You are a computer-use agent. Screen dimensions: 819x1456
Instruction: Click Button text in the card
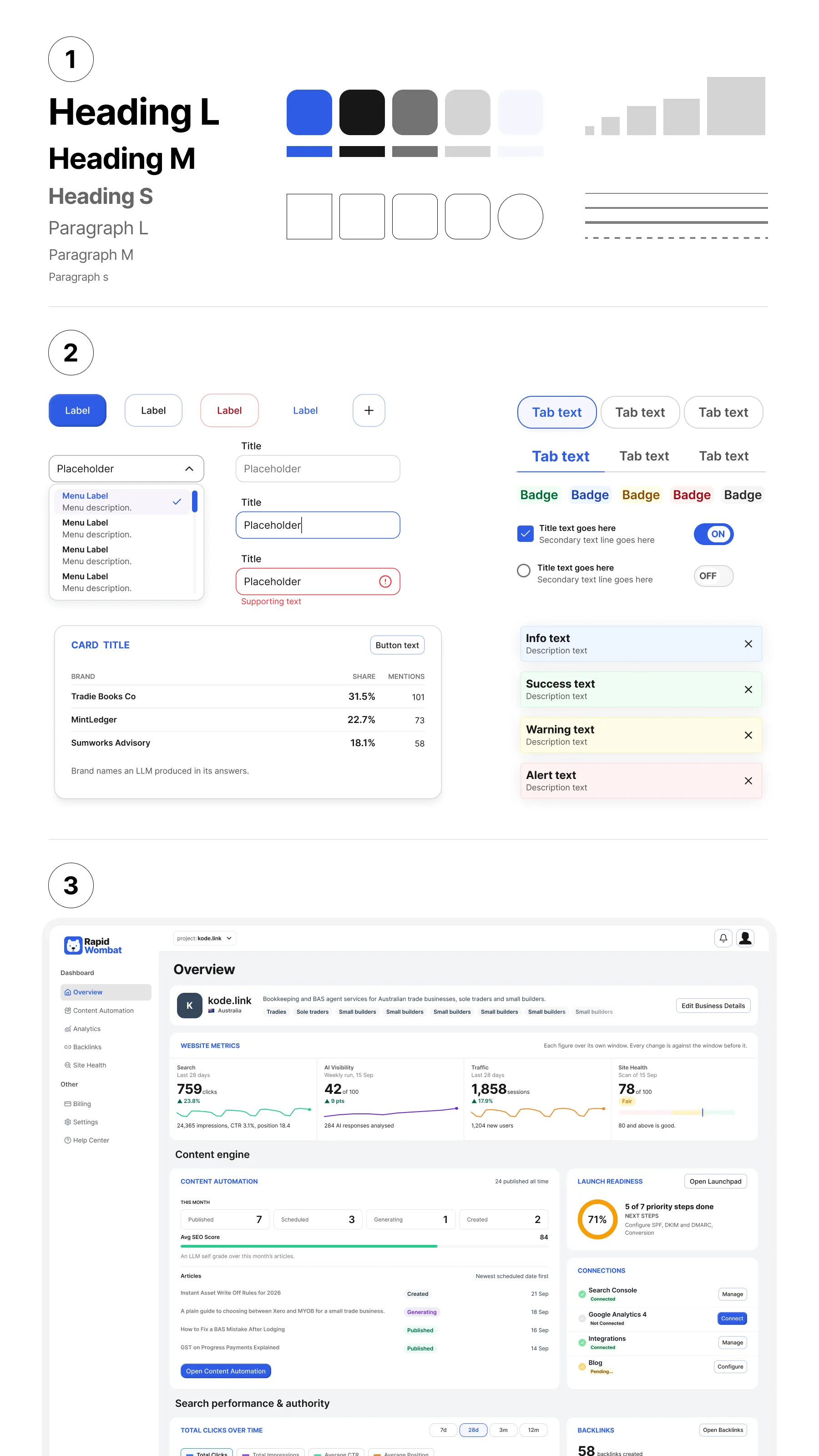(397, 646)
